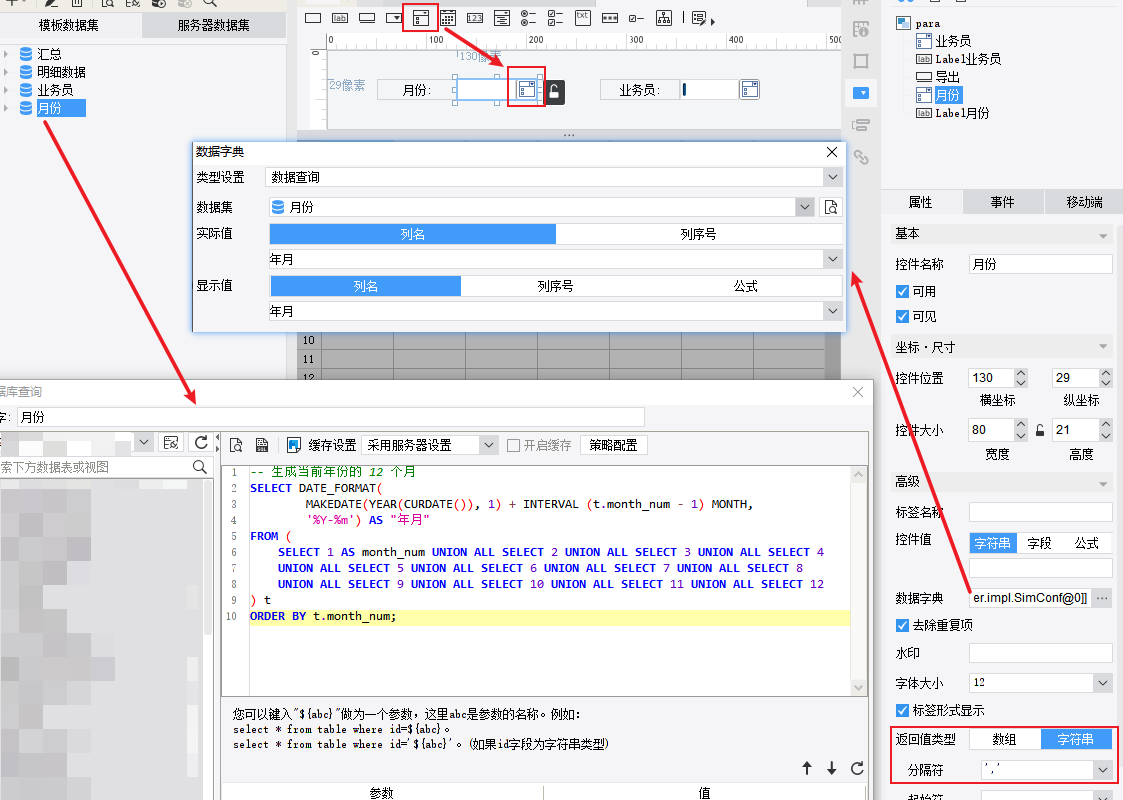
Task: Open the predefined widgets menu
Action: coord(703,19)
